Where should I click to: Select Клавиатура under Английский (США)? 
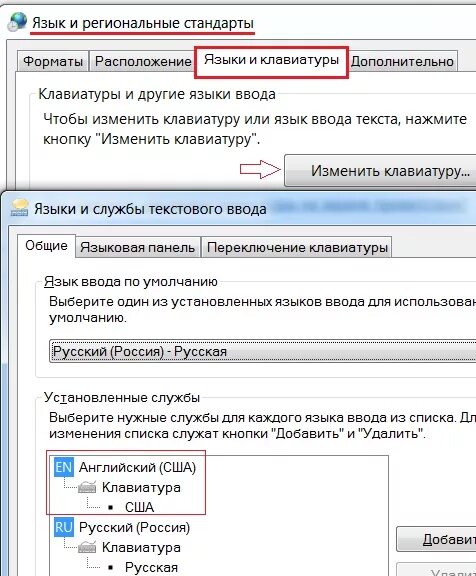[x=141, y=487]
